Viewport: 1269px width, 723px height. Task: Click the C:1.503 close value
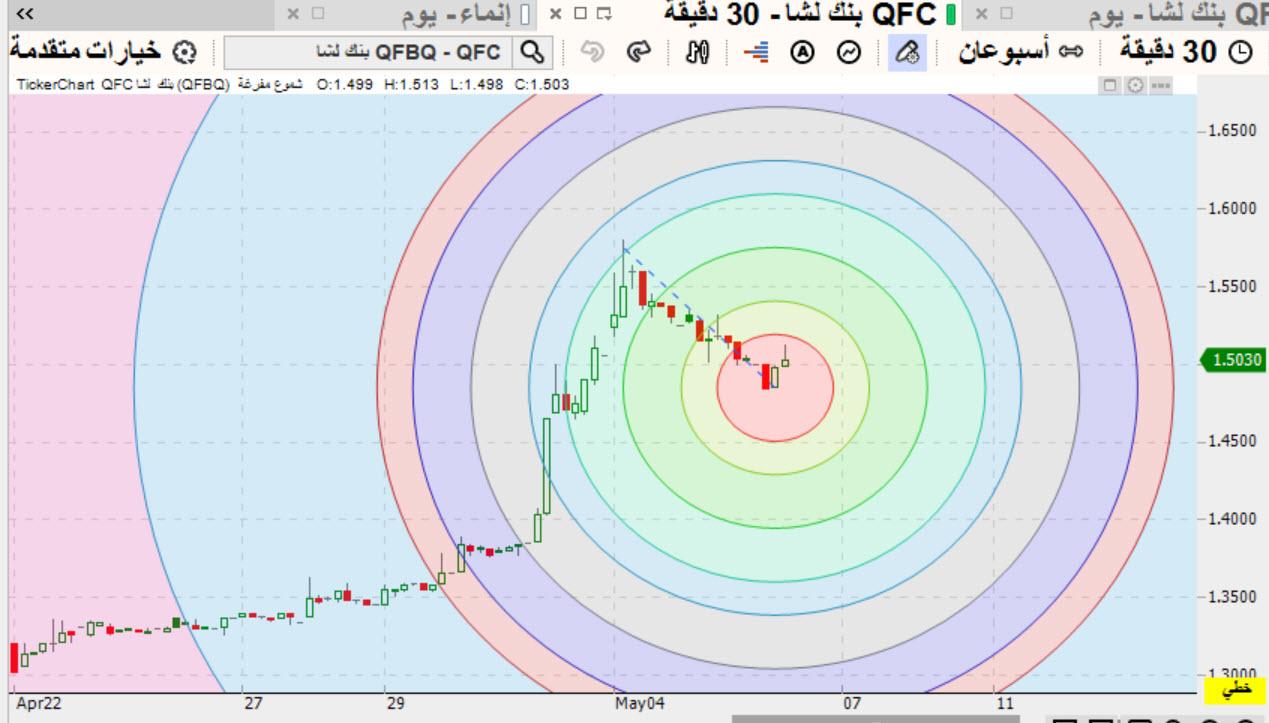click(x=541, y=85)
